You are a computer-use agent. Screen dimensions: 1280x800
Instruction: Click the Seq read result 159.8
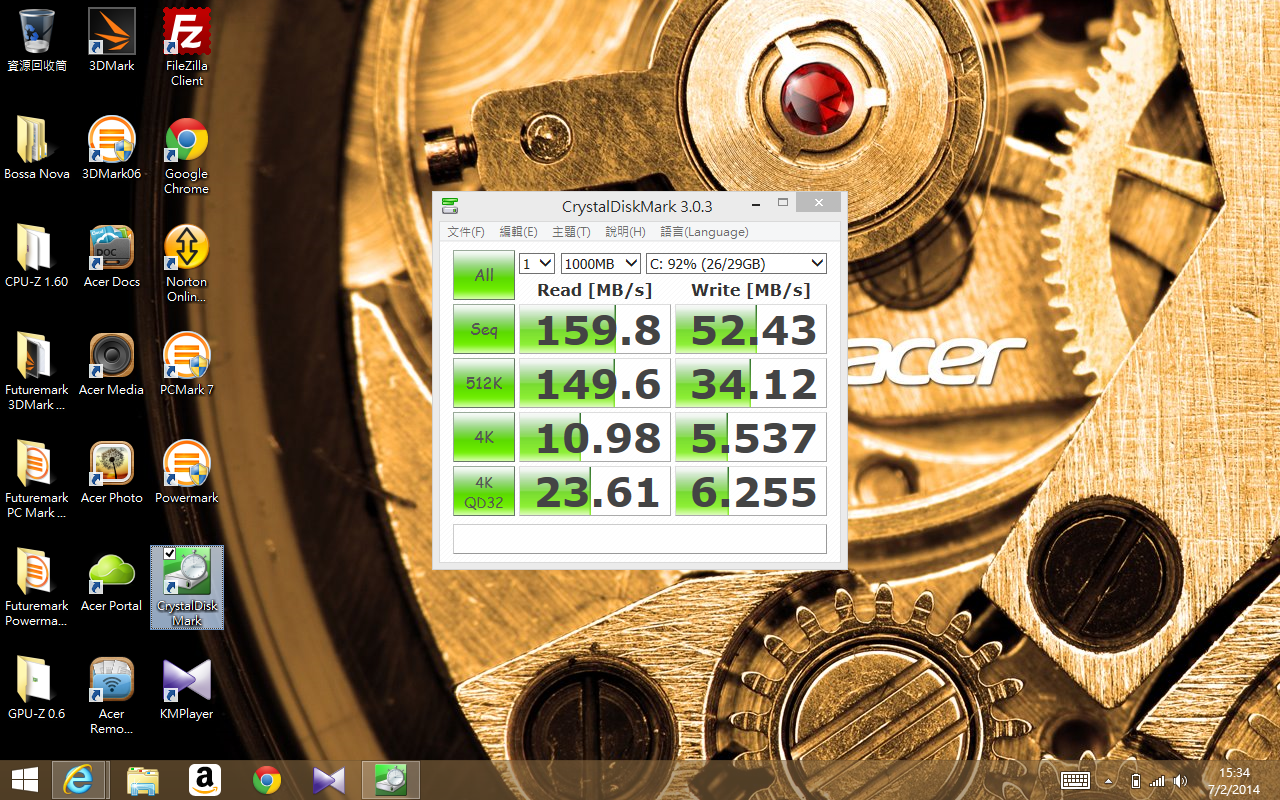point(595,329)
